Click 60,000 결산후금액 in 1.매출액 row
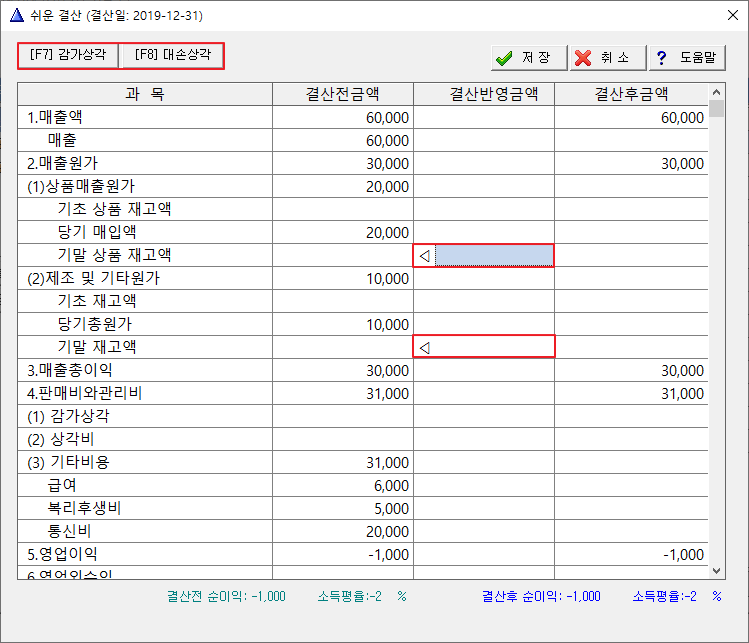 (682, 118)
